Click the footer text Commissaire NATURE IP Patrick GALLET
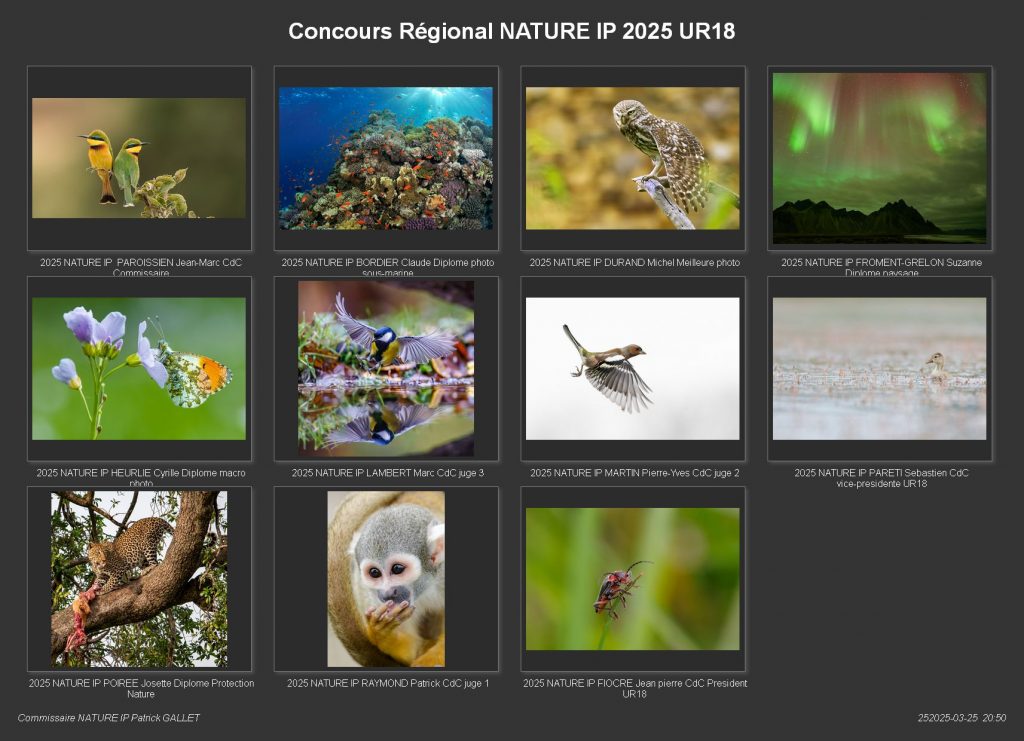Screen dimensions: 1024x741 109,718
